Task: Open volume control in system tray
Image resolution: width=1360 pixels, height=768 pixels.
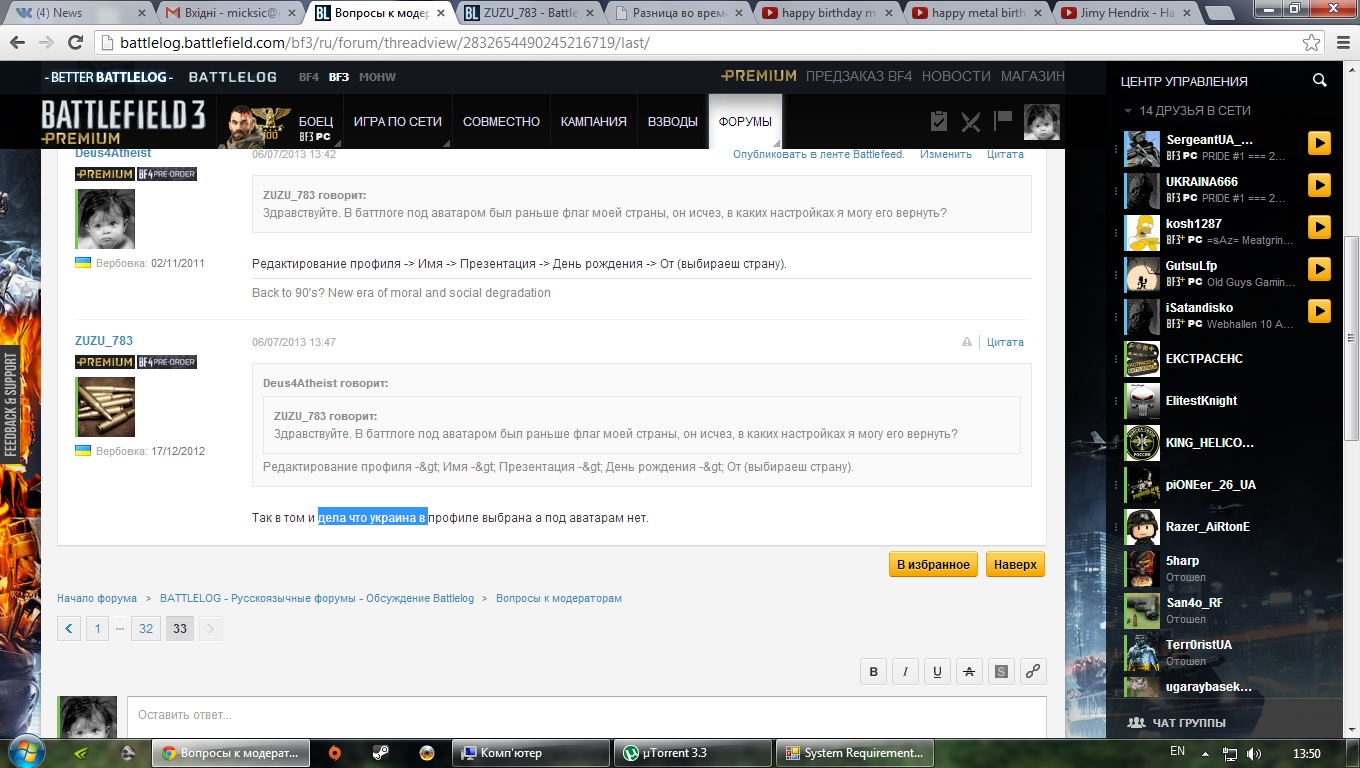Action: click(x=1254, y=753)
